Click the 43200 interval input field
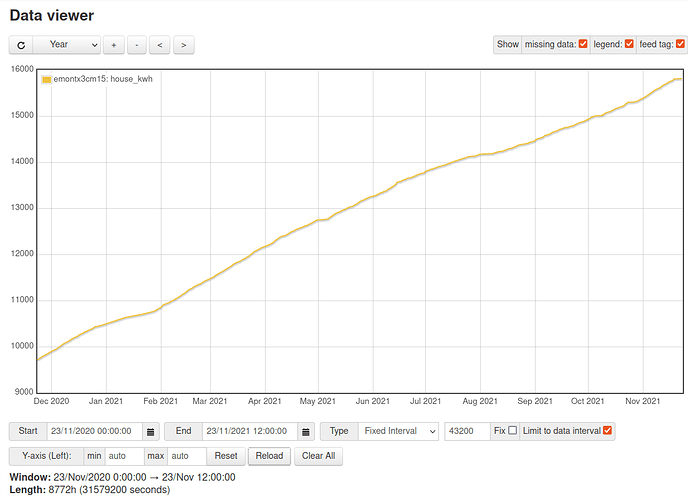The width and height of the screenshot is (688, 500). tap(467, 431)
